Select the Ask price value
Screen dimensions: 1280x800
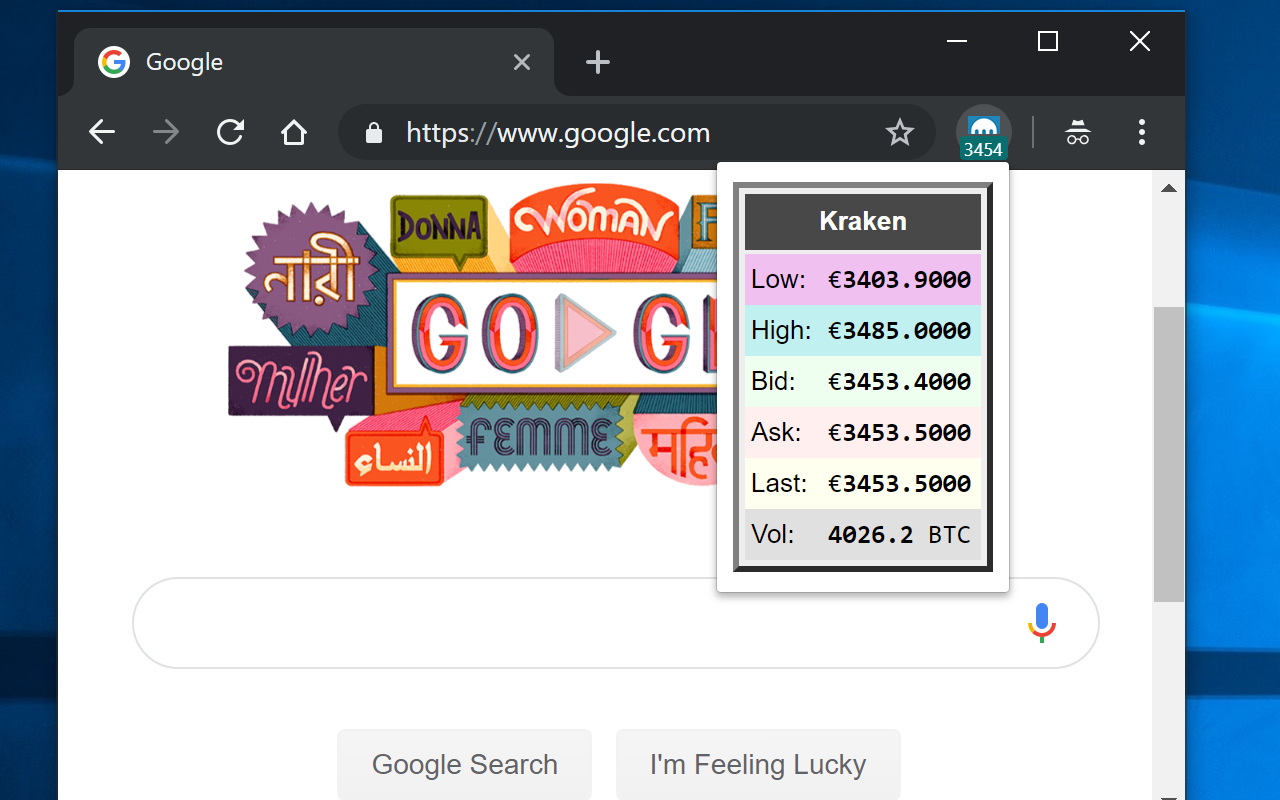tap(900, 433)
